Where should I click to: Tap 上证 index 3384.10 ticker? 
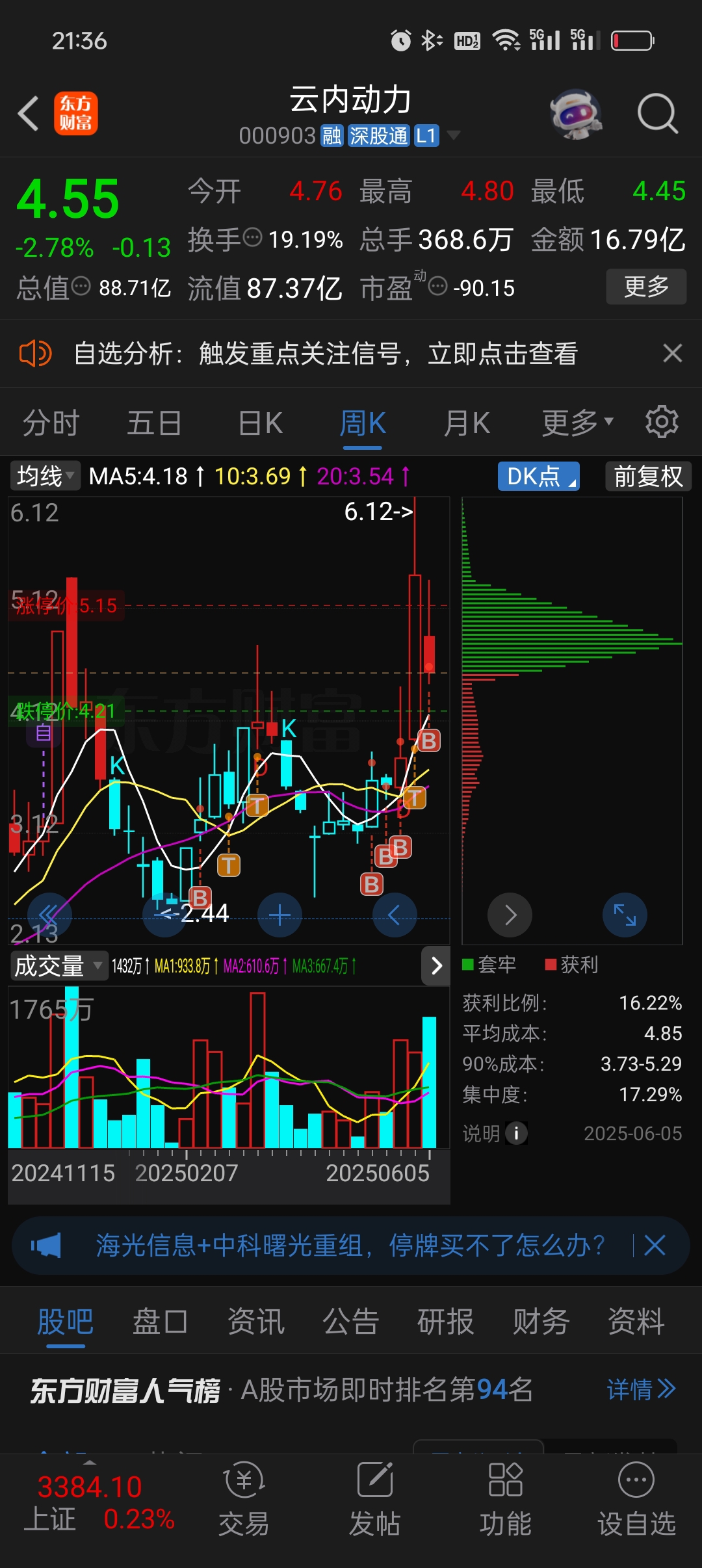pyautogui.click(x=99, y=1502)
